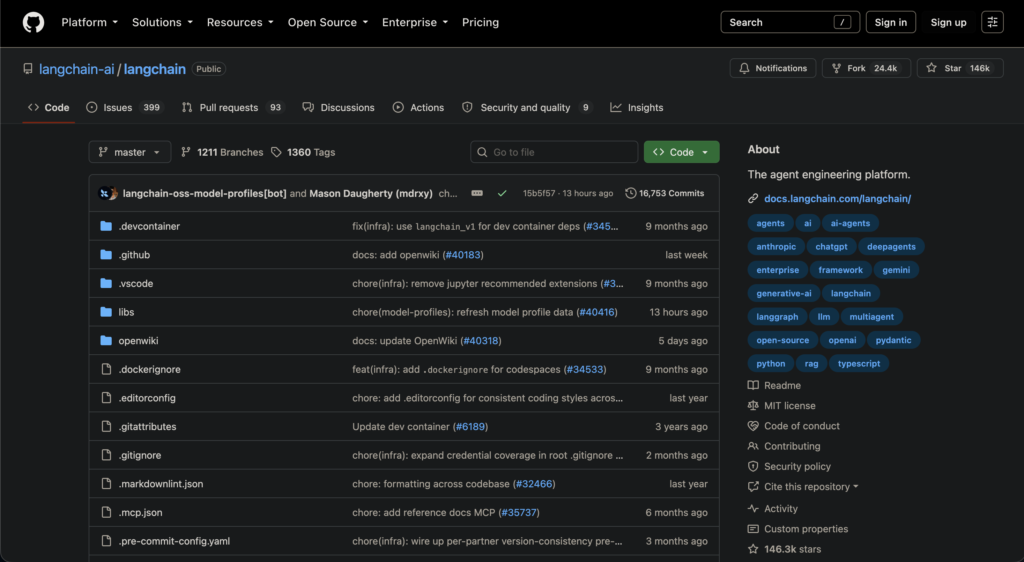Select the anthropic topic tag
Viewport: 1024px width, 562px height.
point(776,247)
